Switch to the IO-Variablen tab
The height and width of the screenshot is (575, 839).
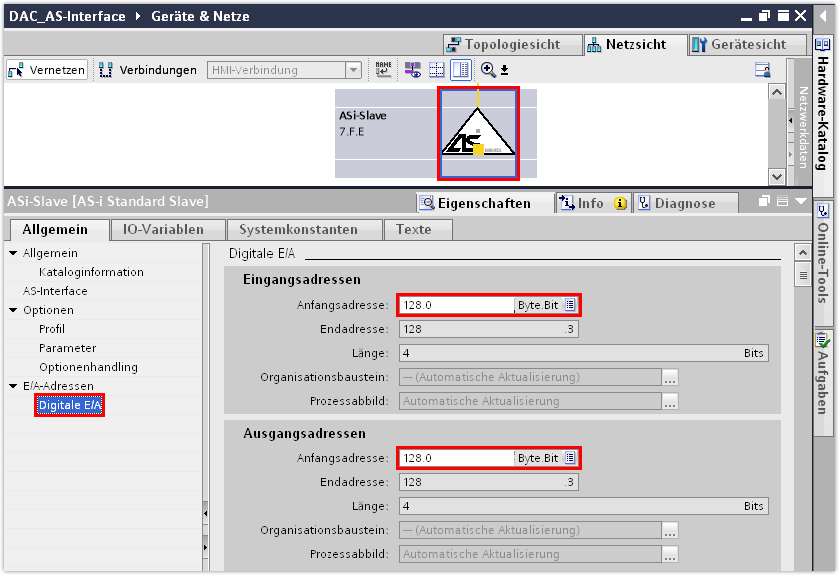[x=163, y=229]
